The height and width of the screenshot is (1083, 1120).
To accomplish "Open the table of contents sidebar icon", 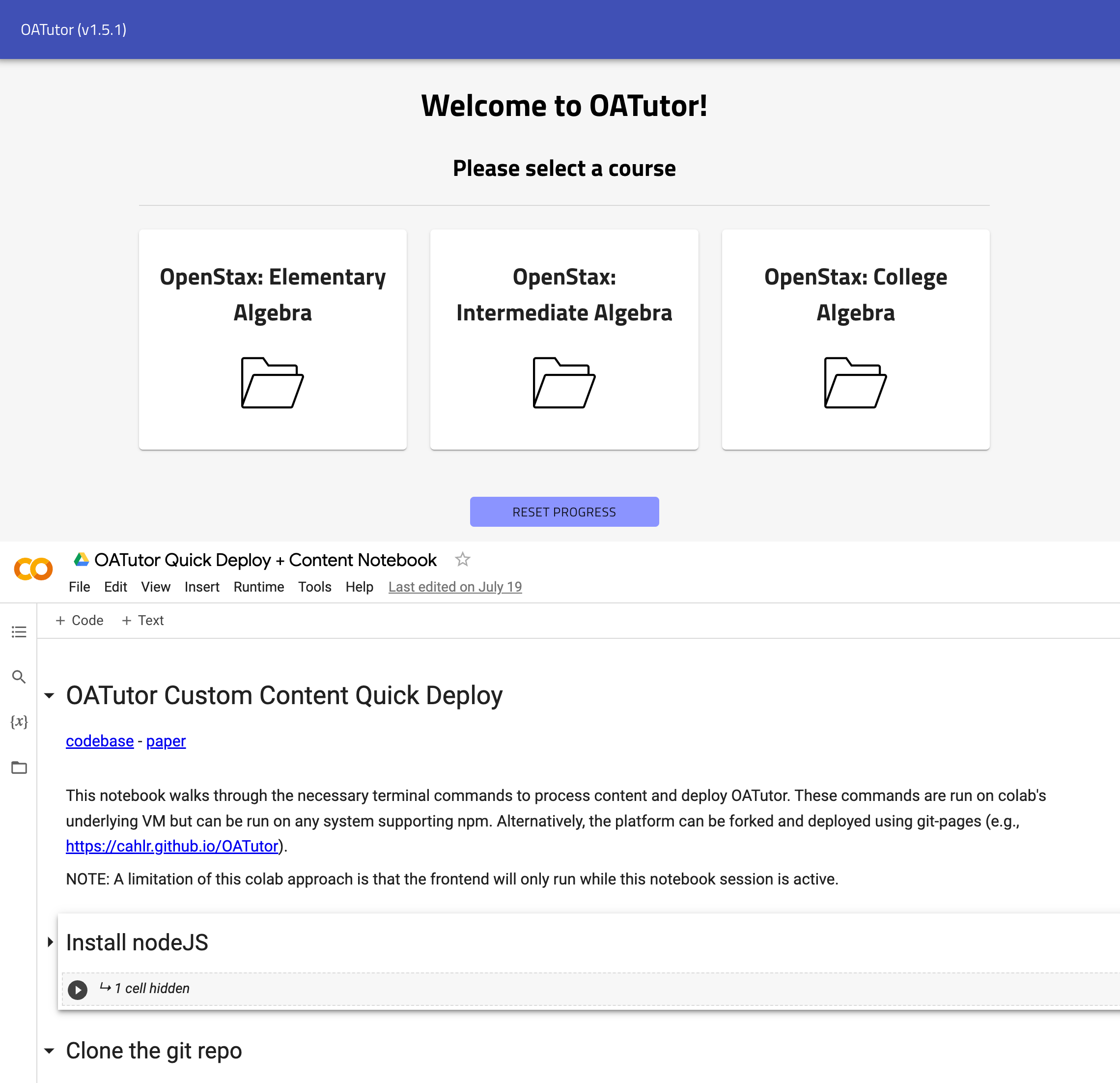I will [x=19, y=631].
